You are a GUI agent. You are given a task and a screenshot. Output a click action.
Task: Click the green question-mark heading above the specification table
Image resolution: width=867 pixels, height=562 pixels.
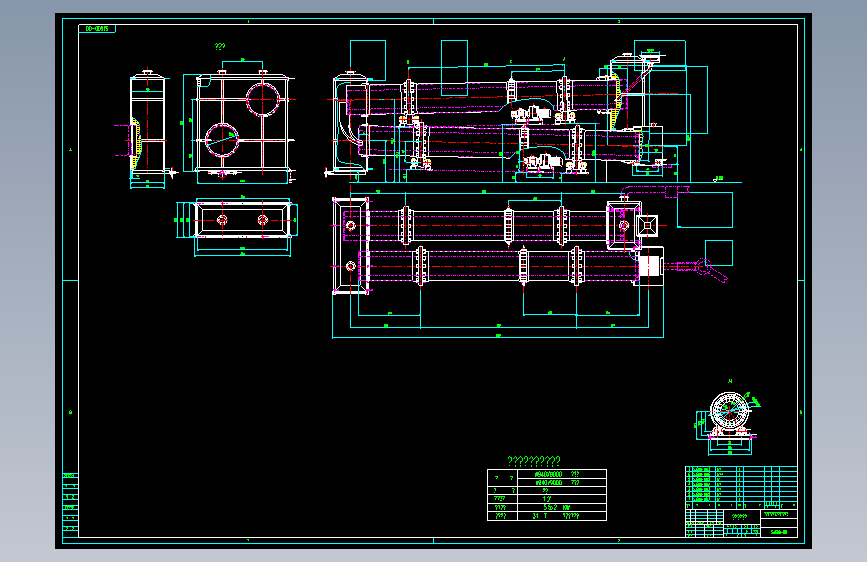[534, 461]
